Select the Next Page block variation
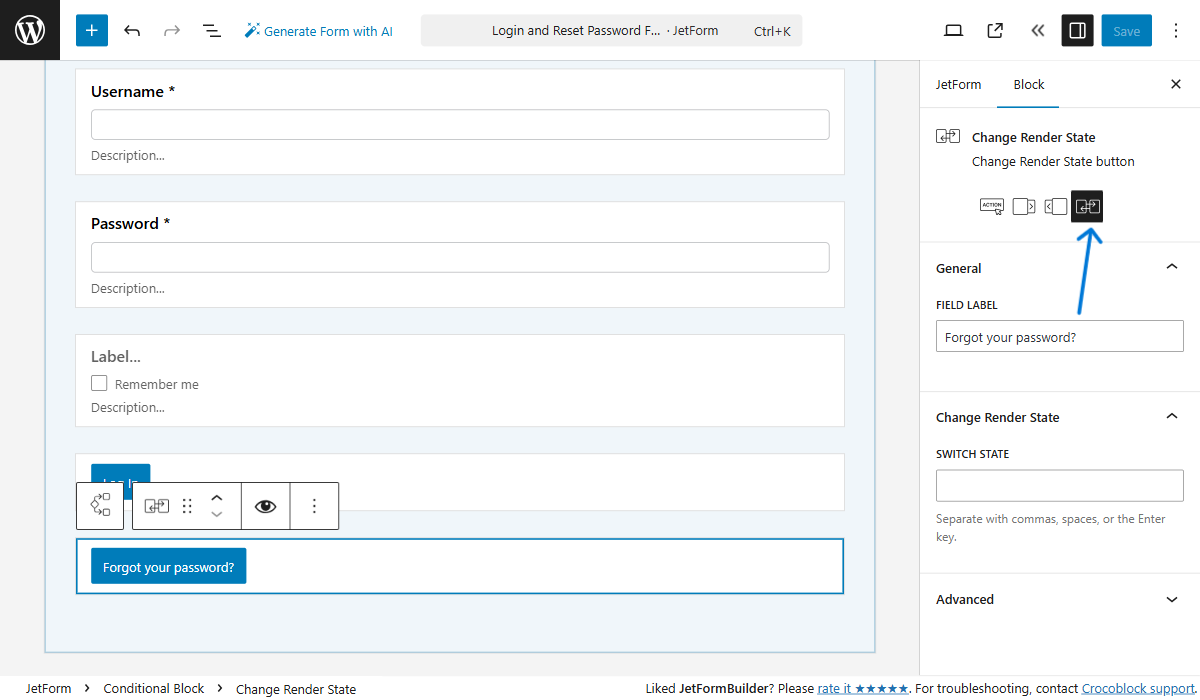Viewport: 1200px width, 700px height. click(1023, 206)
